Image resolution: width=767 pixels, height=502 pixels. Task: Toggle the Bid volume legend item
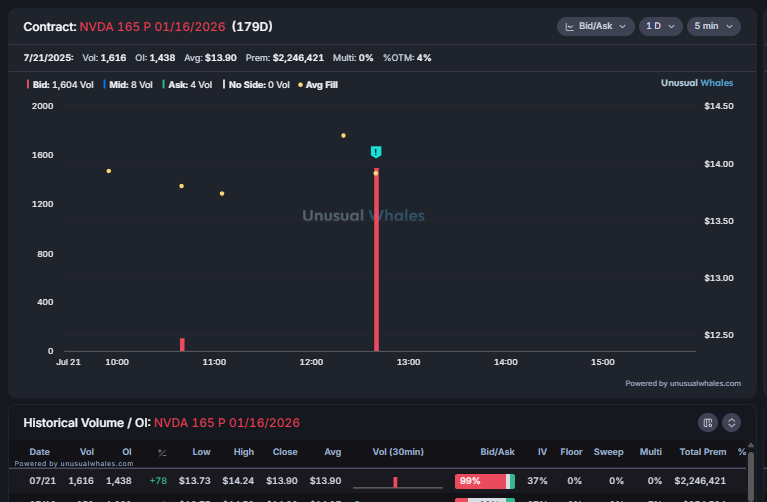point(60,85)
